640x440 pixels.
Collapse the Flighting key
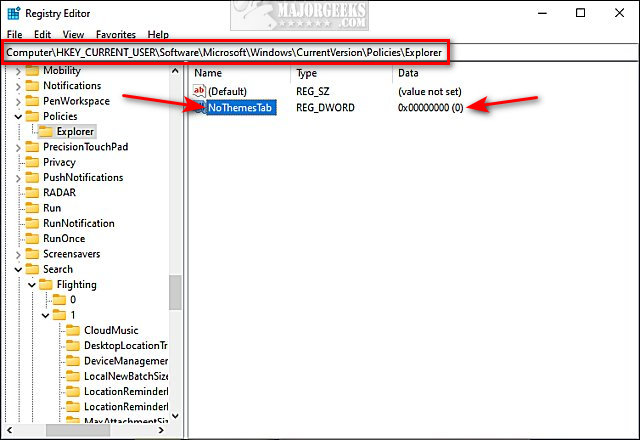click(x=32, y=284)
